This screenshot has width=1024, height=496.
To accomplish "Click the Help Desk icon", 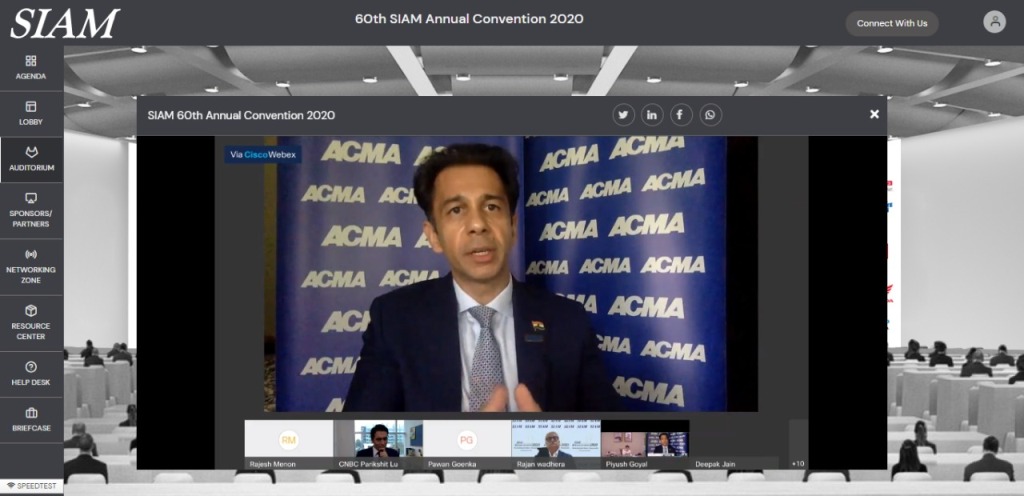I will point(31,373).
